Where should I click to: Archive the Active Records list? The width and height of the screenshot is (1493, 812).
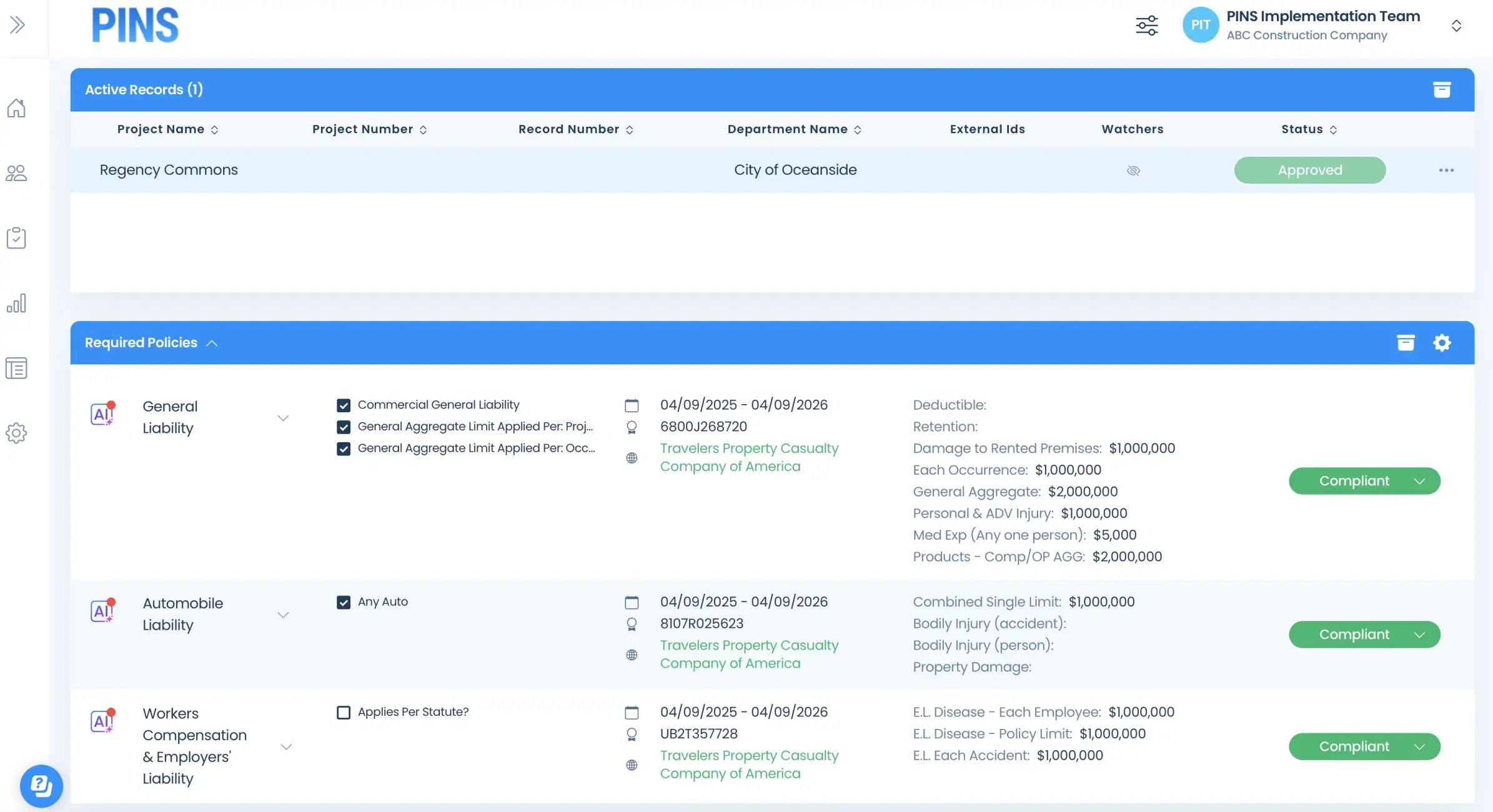[x=1442, y=89]
